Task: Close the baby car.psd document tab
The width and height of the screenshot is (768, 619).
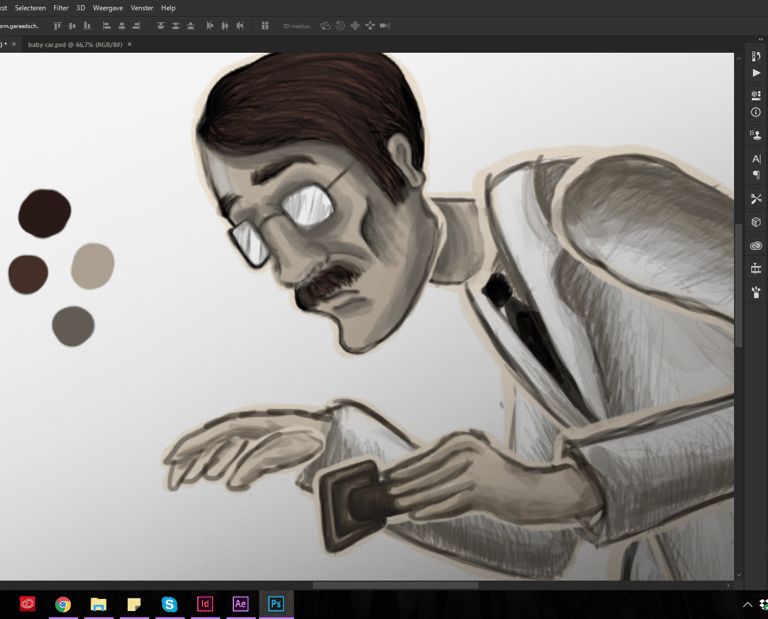Action: (x=129, y=44)
